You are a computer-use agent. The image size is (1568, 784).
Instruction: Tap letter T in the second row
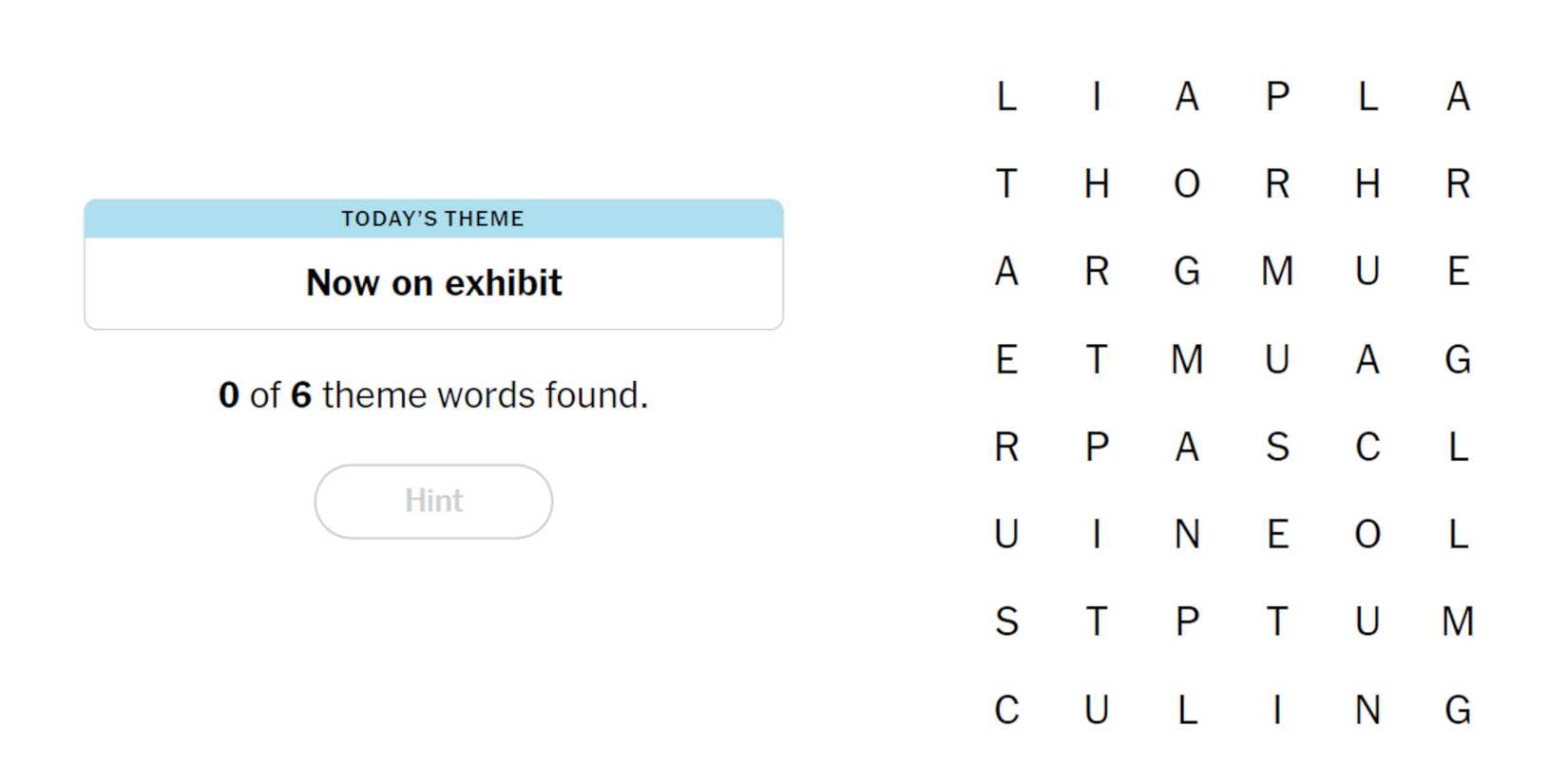[x=1006, y=183]
